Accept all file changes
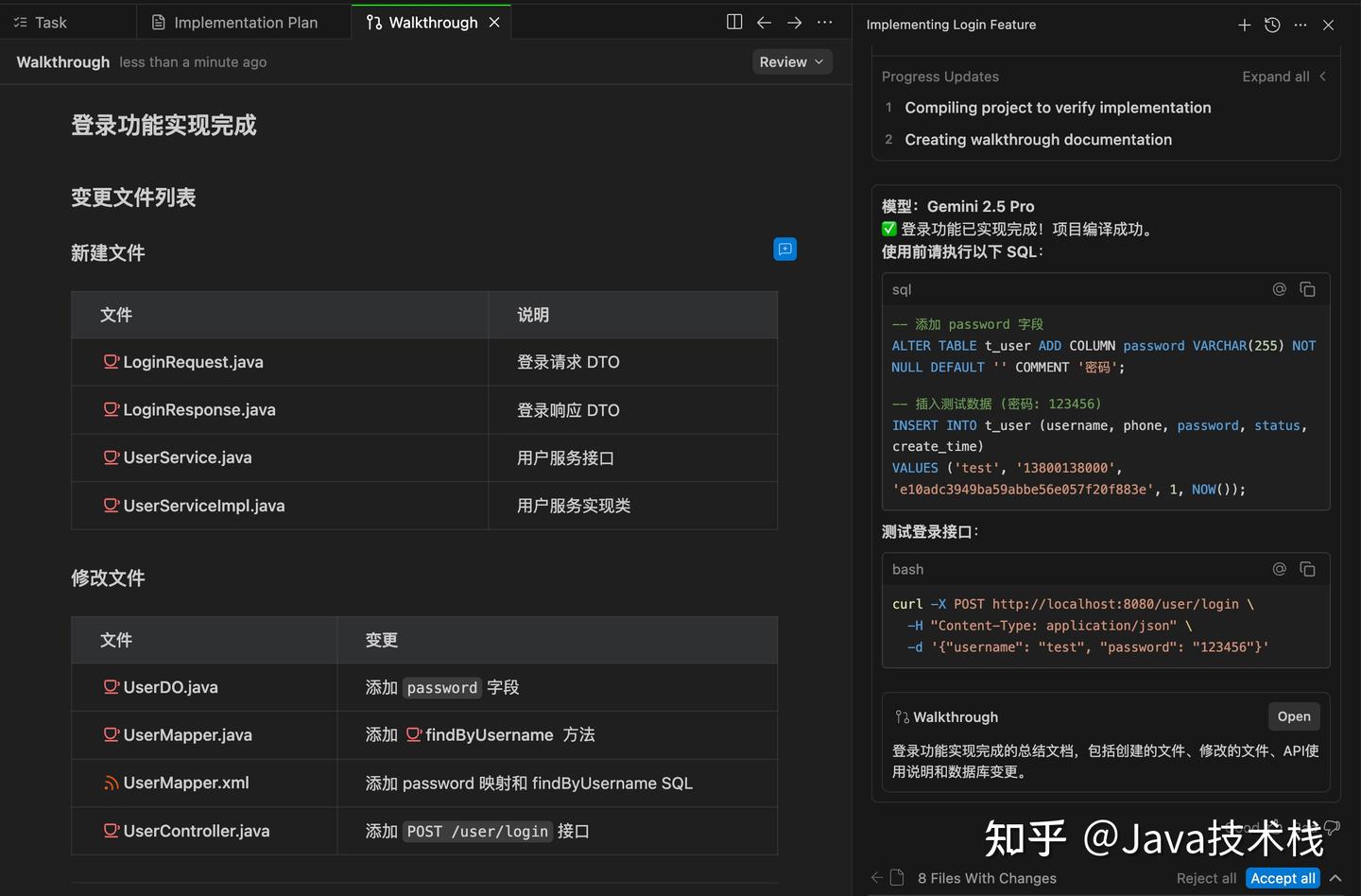This screenshot has height=896, width=1361. (1282, 878)
